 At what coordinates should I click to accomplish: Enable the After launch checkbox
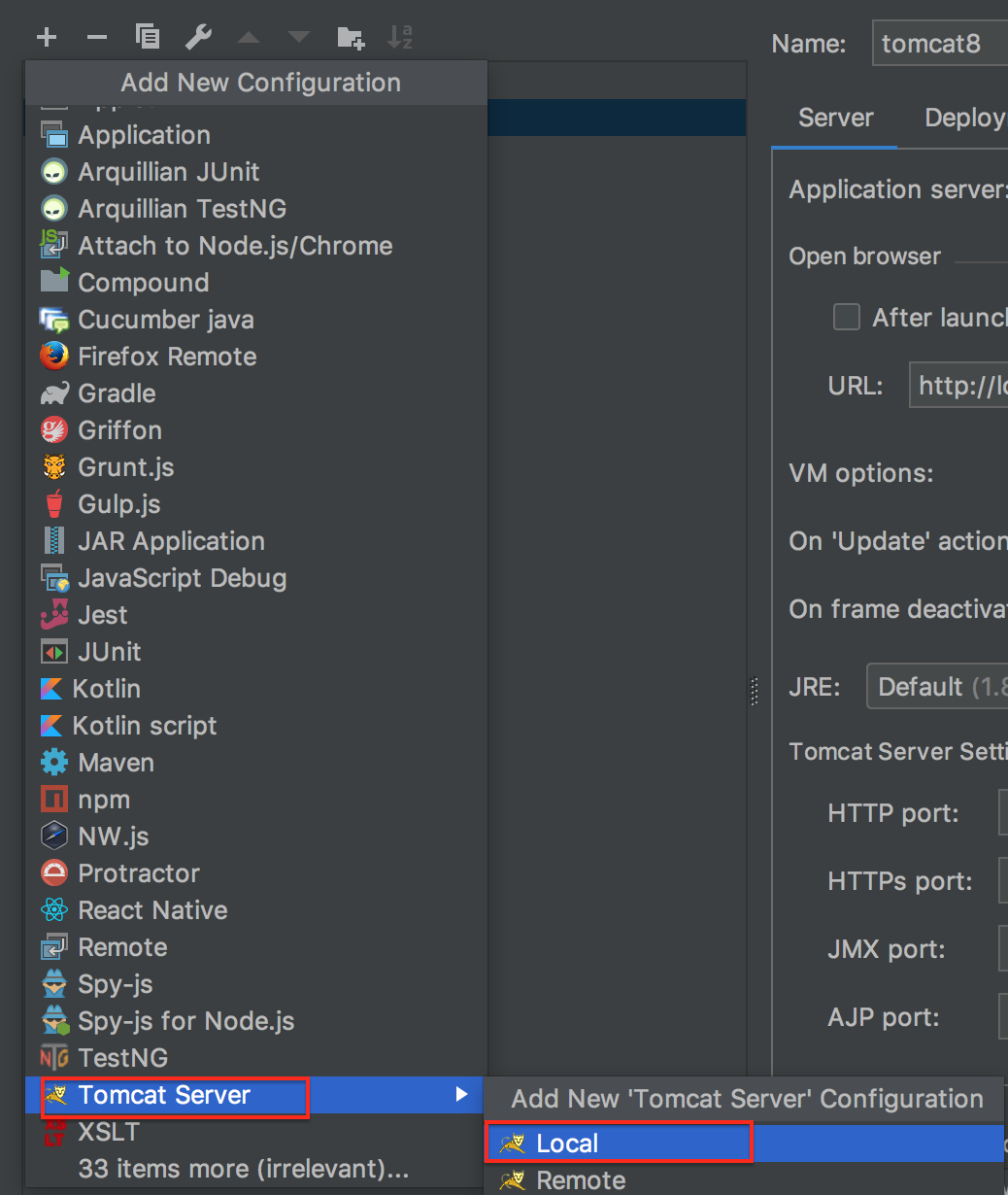tap(847, 318)
